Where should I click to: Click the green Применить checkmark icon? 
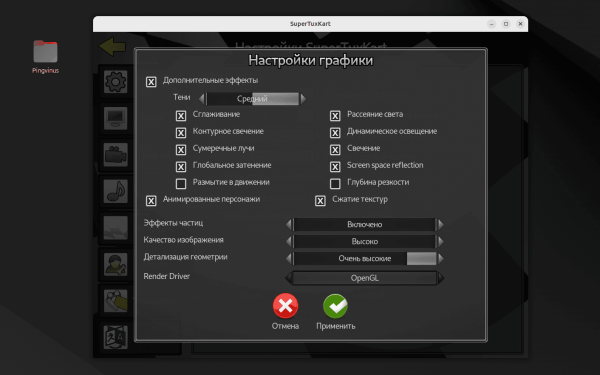(335, 306)
